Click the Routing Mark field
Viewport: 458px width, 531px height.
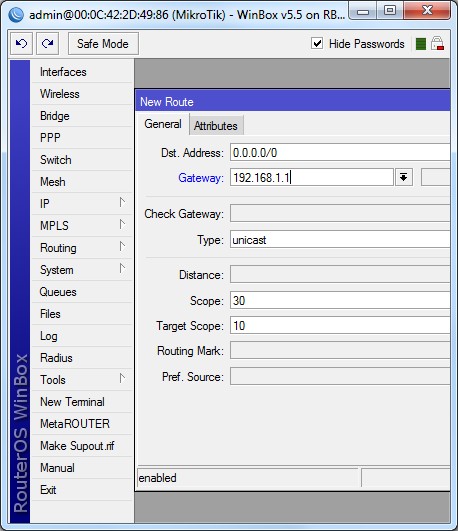coord(340,351)
